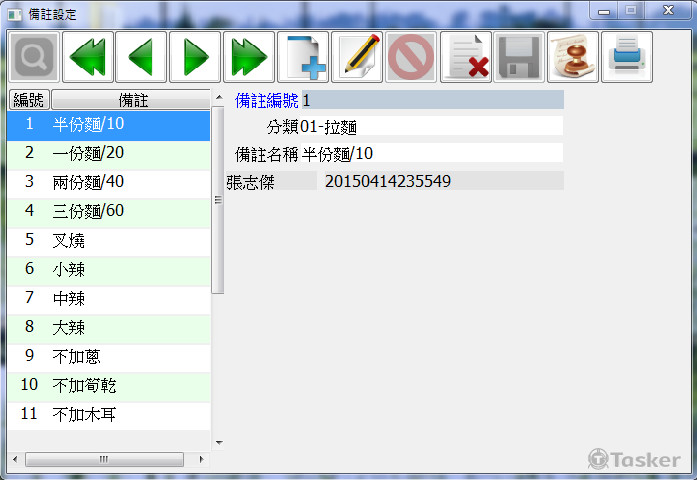This screenshot has width=697, height=480.
Task: Print using the printer icon
Action: pos(627,57)
